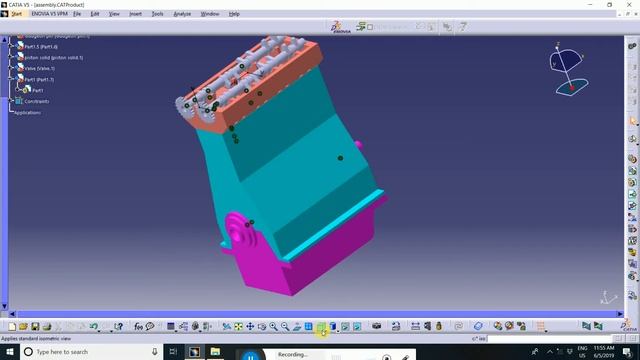The width and height of the screenshot is (640, 360).
Task: Open the Help menu
Action: point(234,14)
